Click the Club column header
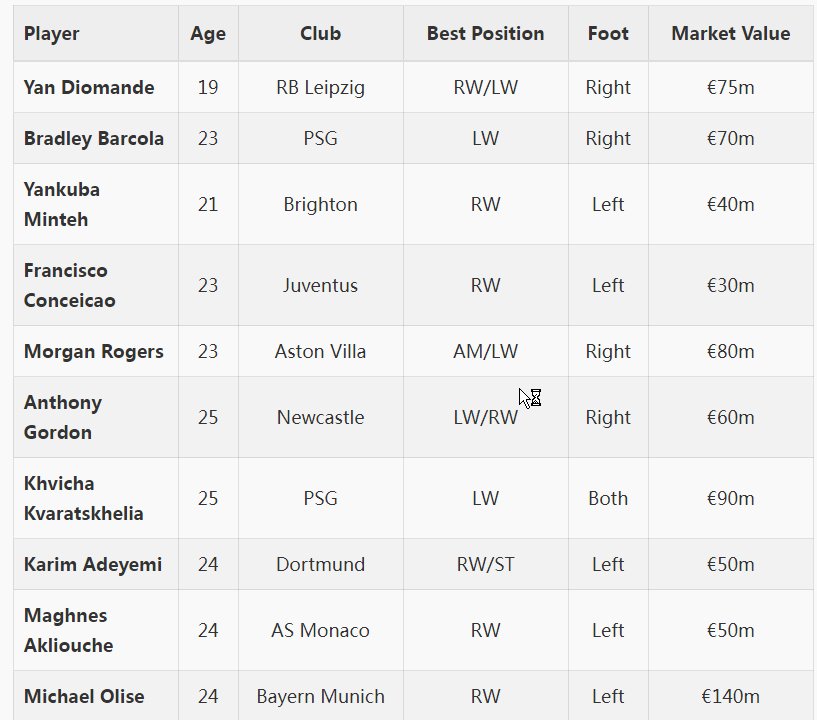The height and width of the screenshot is (720, 817). pyautogui.click(x=320, y=33)
